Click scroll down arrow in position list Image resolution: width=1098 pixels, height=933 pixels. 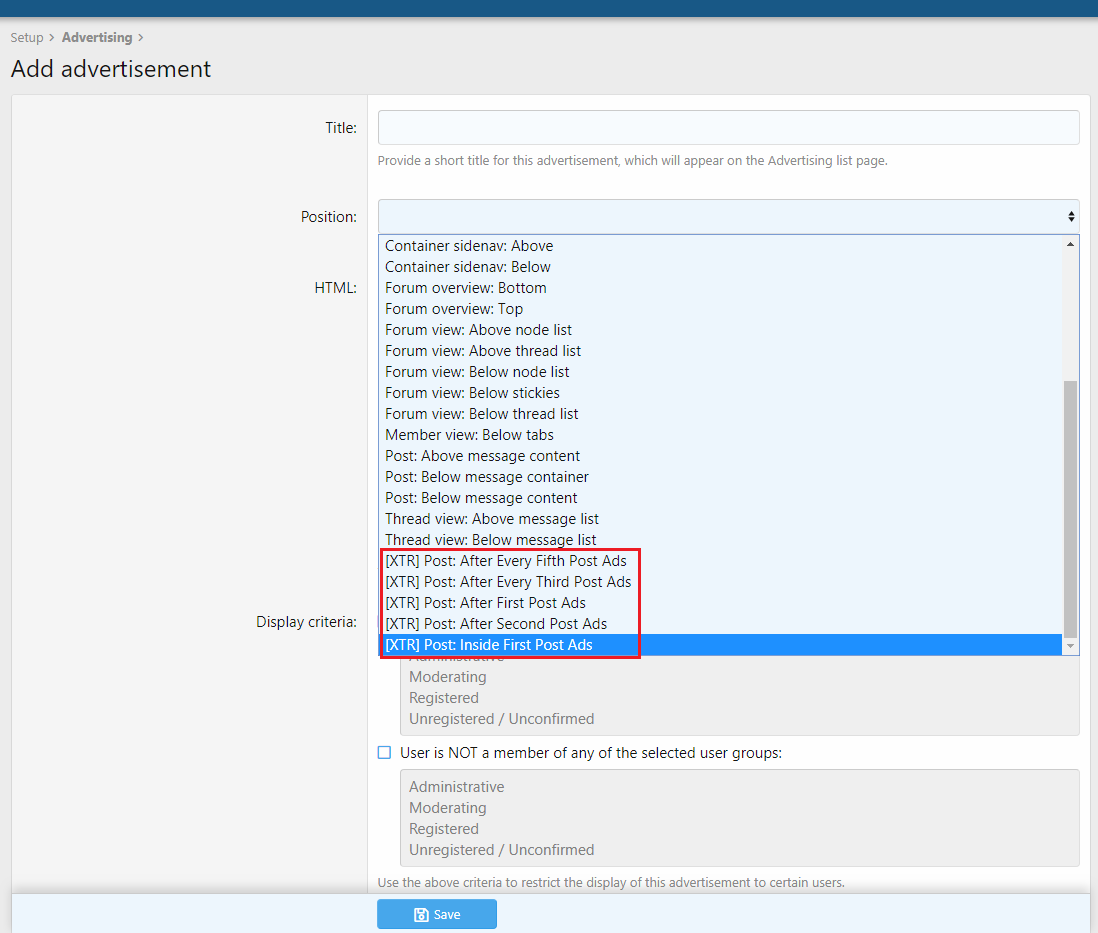tap(1071, 647)
